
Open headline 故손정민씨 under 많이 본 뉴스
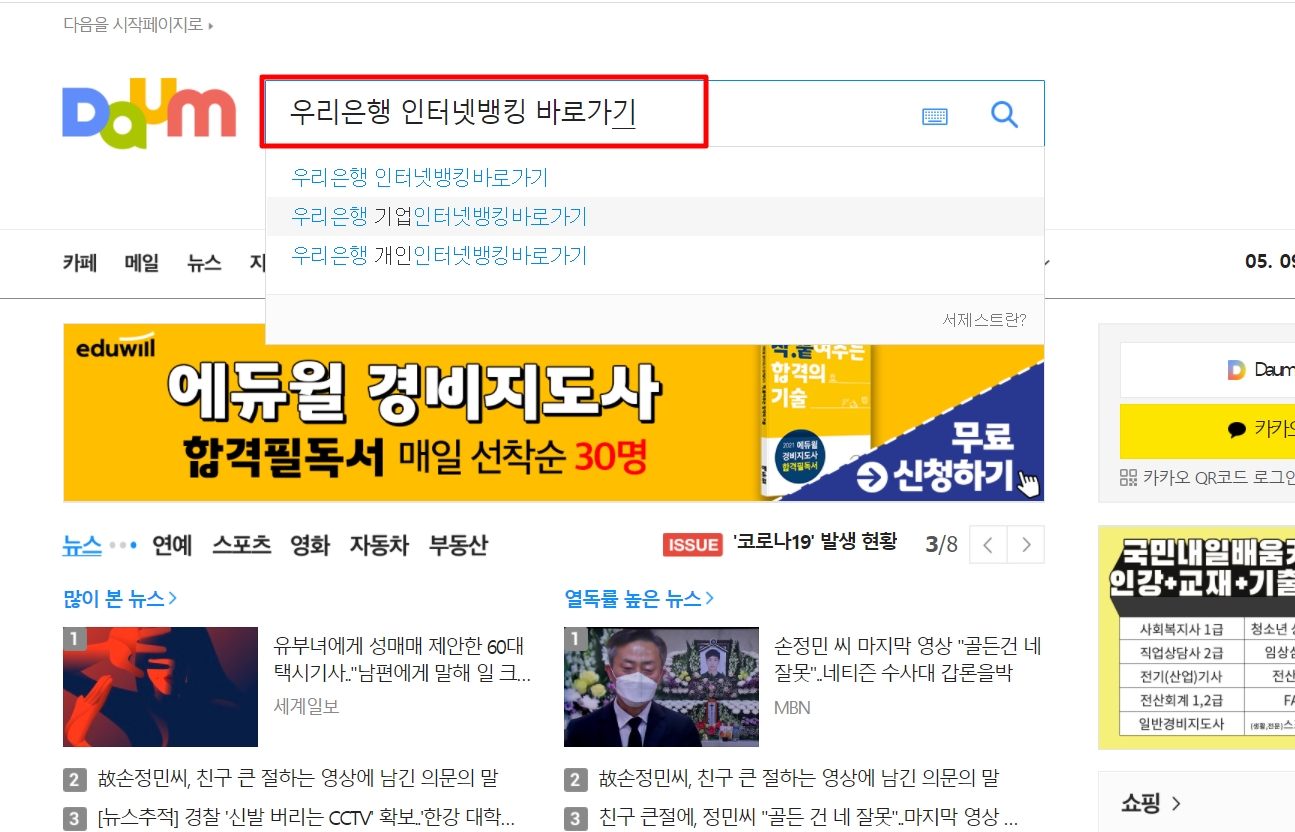(x=298, y=778)
